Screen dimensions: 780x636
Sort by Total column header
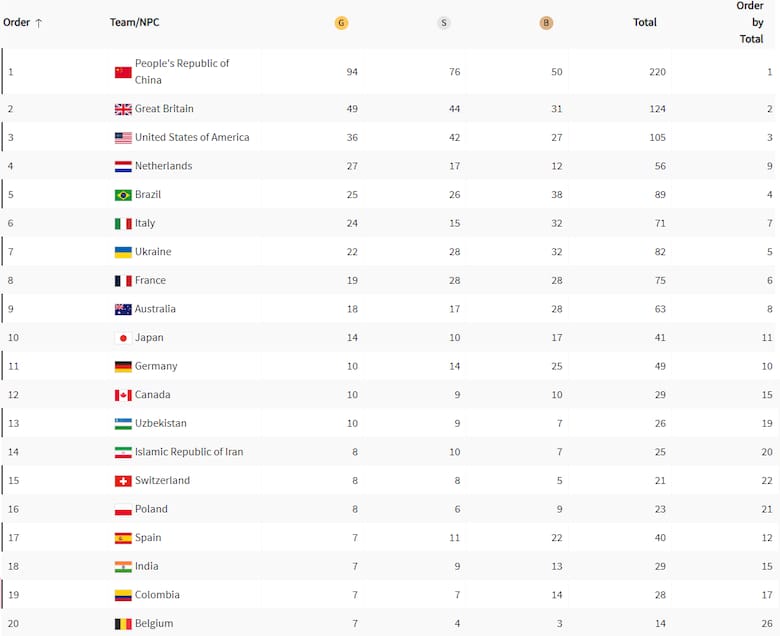[x=645, y=22]
